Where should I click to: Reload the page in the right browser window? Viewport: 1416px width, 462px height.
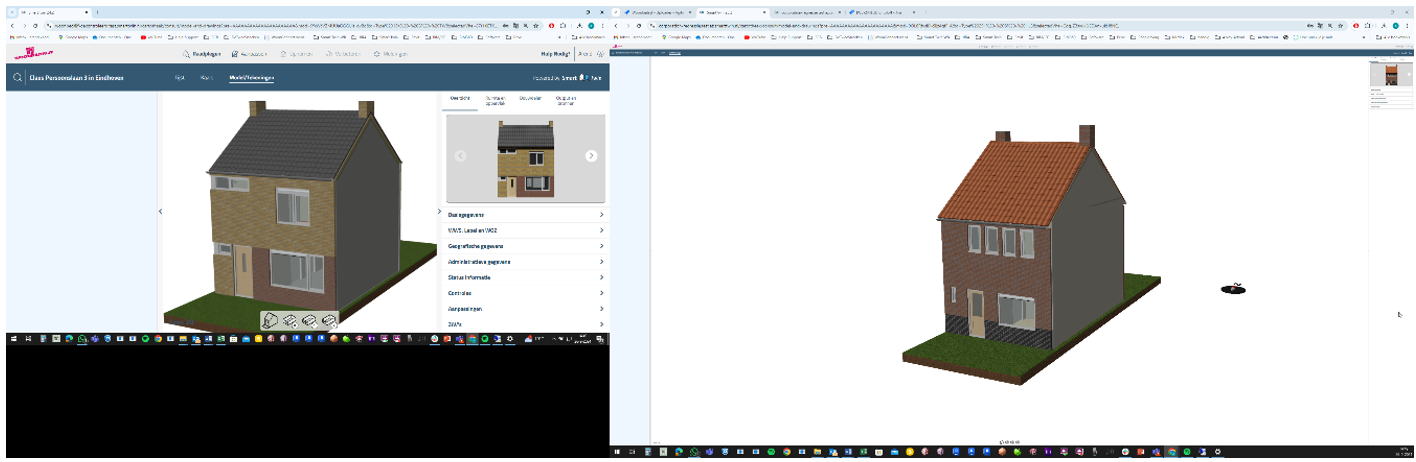639,25
